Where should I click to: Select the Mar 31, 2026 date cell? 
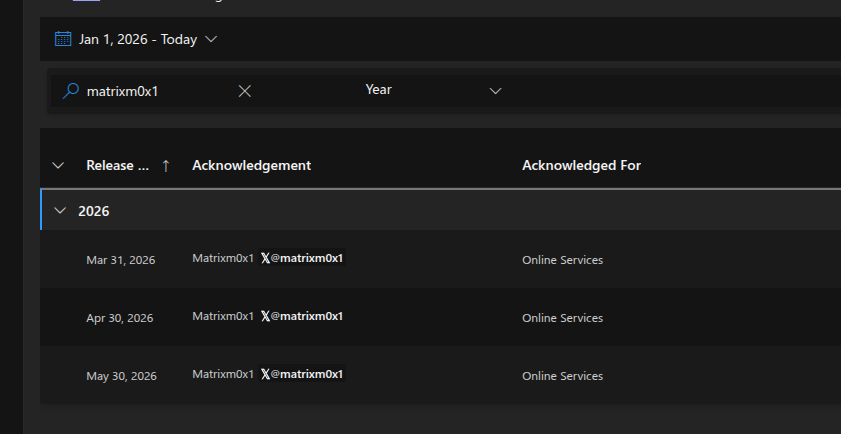coord(121,260)
